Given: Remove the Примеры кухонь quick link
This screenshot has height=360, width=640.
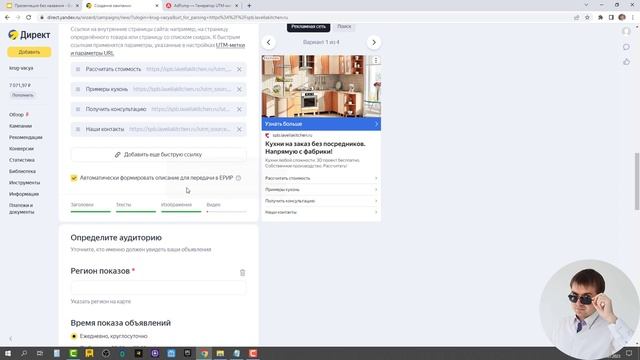Looking at the screenshot, I should pyautogui.click(x=239, y=89).
